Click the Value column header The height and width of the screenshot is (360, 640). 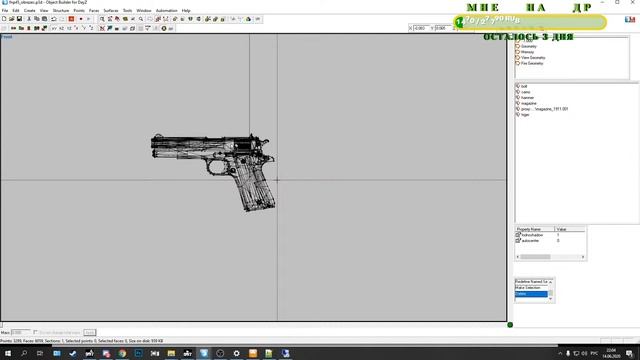pyautogui.click(x=569, y=229)
